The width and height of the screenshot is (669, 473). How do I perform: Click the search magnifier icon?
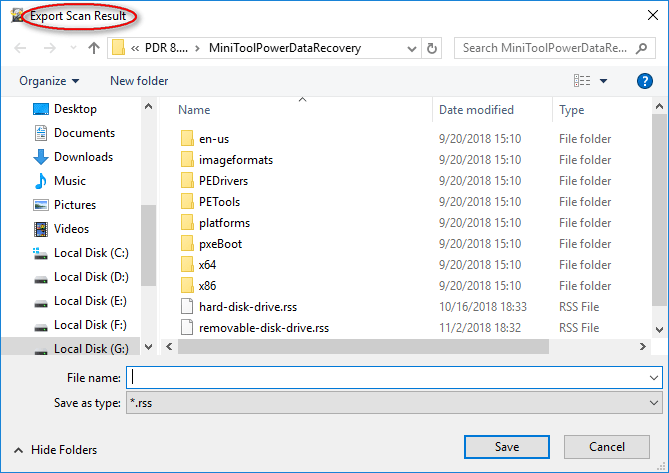pos(641,48)
